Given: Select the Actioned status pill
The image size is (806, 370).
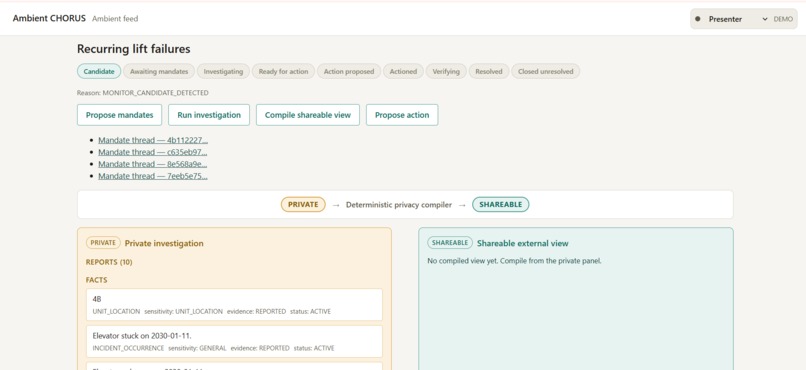Looking at the screenshot, I should click(403, 71).
